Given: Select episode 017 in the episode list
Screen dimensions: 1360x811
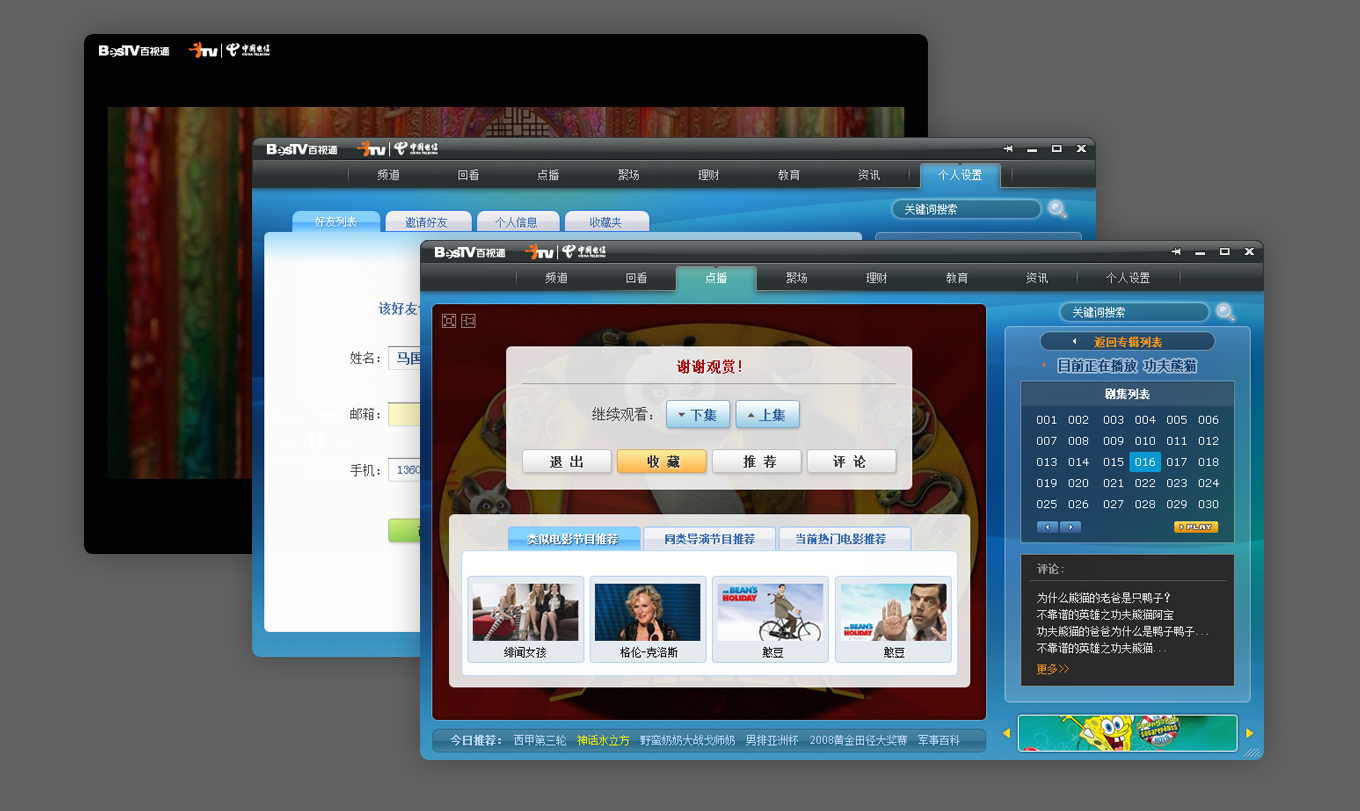Looking at the screenshot, I should click(x=1177, y=462).
